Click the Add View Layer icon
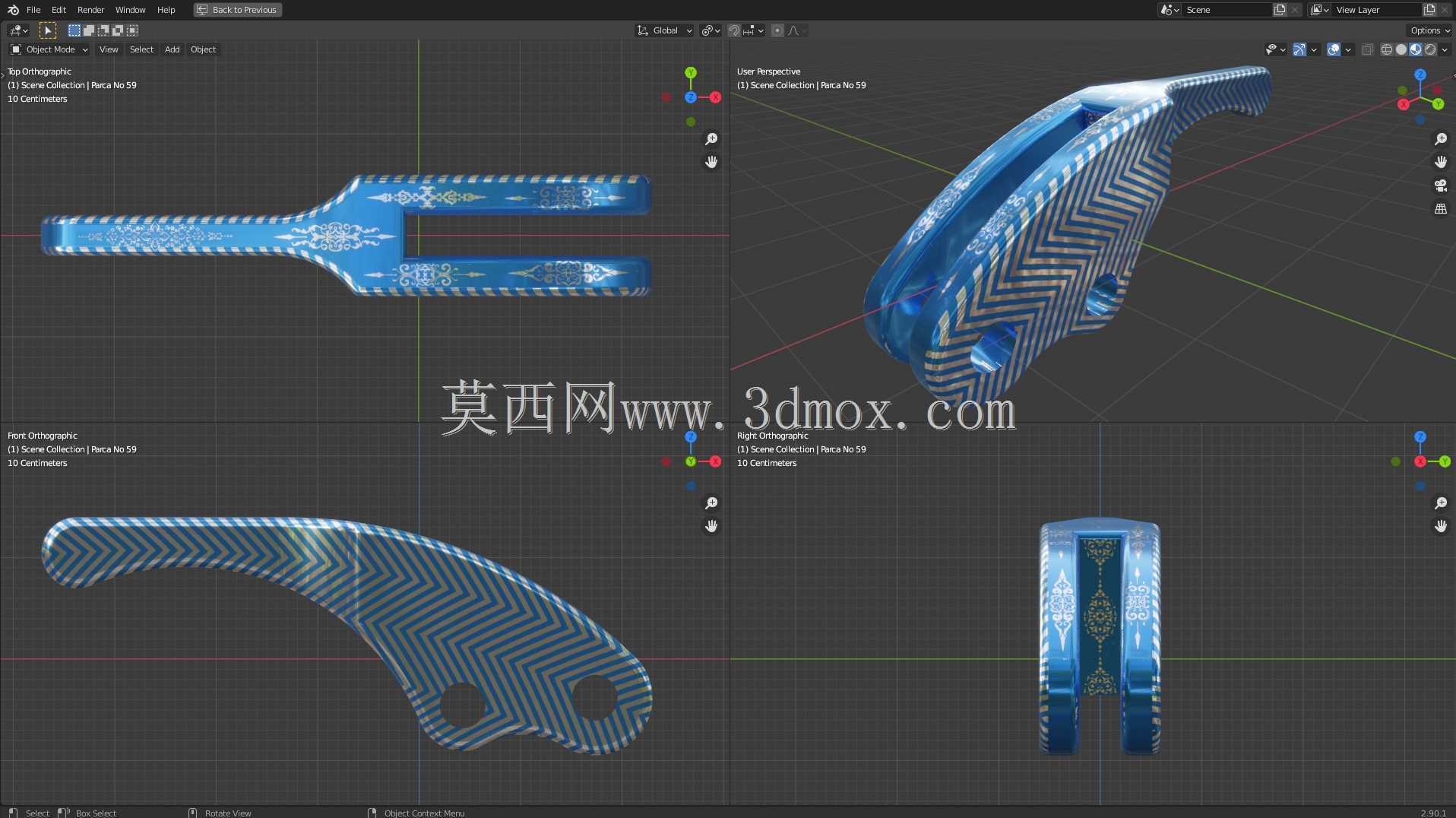The height and width of the screenshot is (818, 1456). point(1429,10)
